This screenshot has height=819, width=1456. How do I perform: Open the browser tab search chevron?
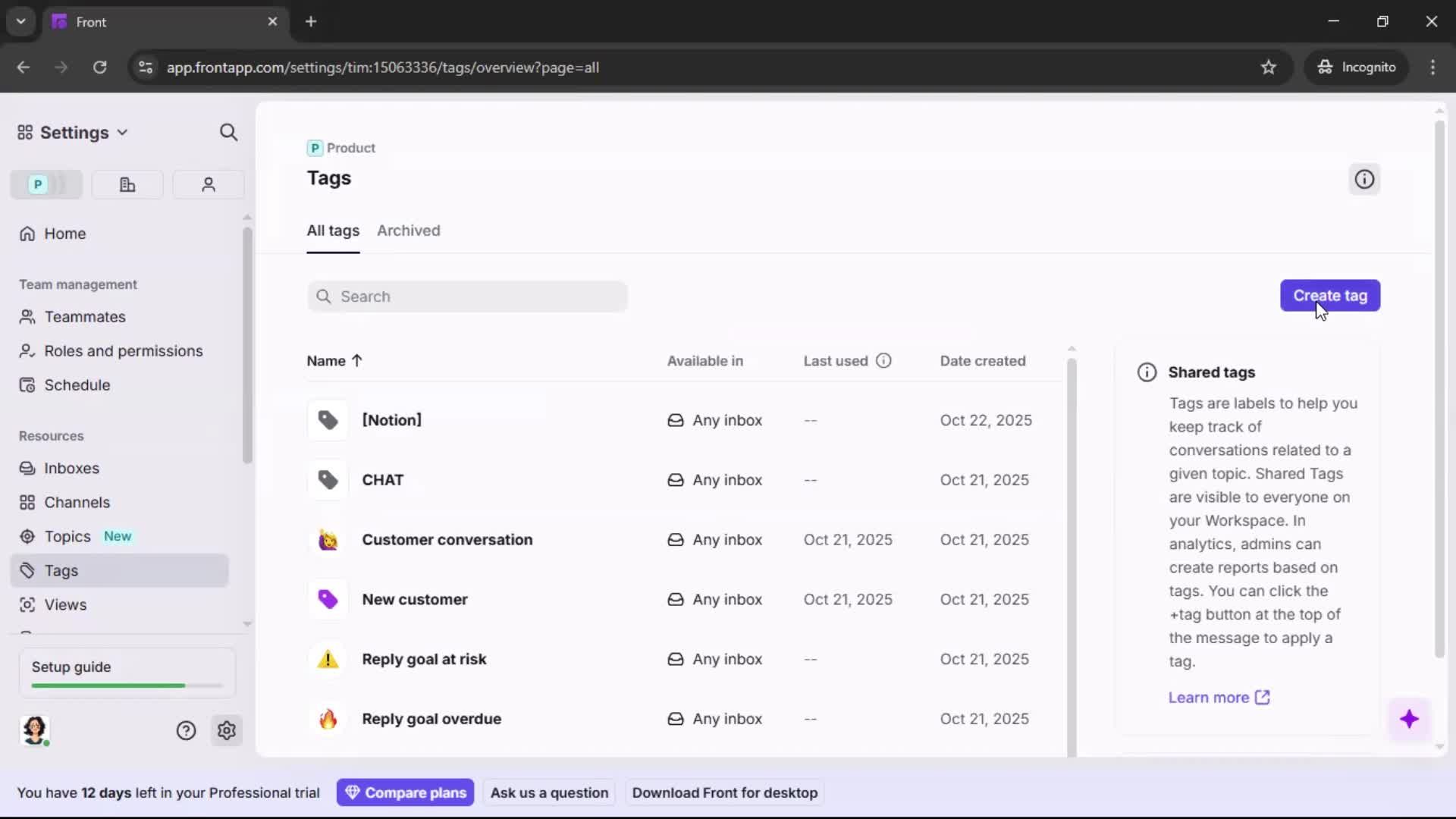[20, 21]
